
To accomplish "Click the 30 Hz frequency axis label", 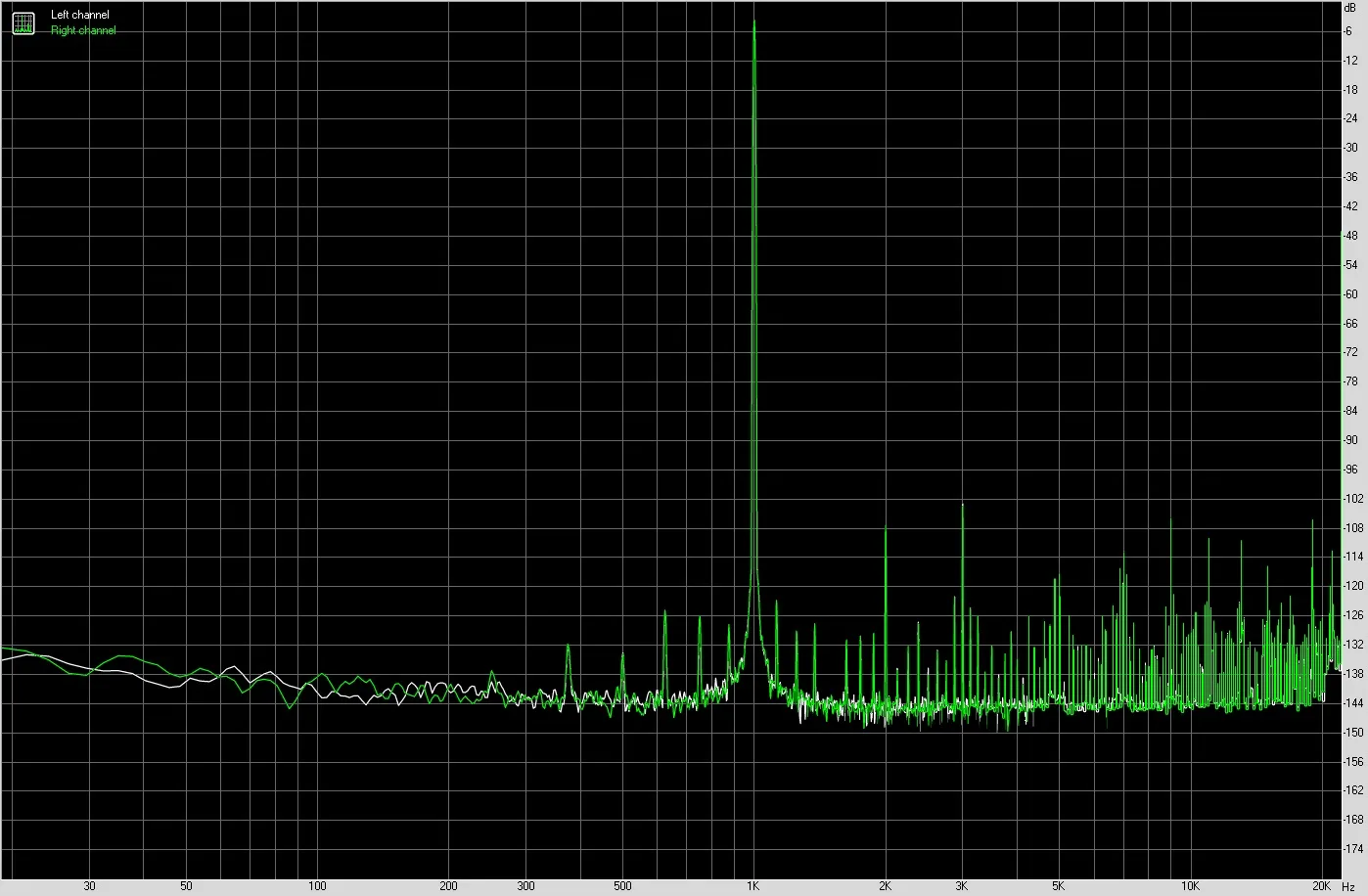I will click(x=89, y=886).
